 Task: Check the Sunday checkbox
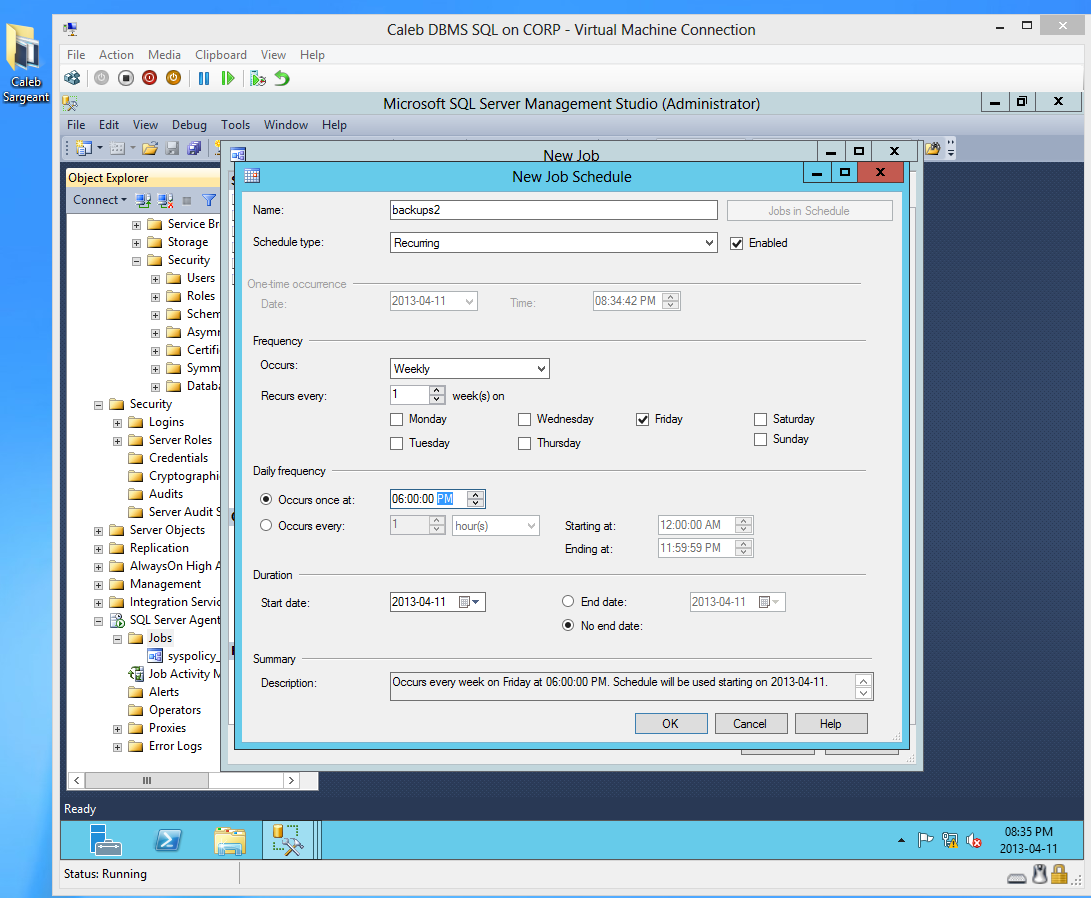pos(760,440)
